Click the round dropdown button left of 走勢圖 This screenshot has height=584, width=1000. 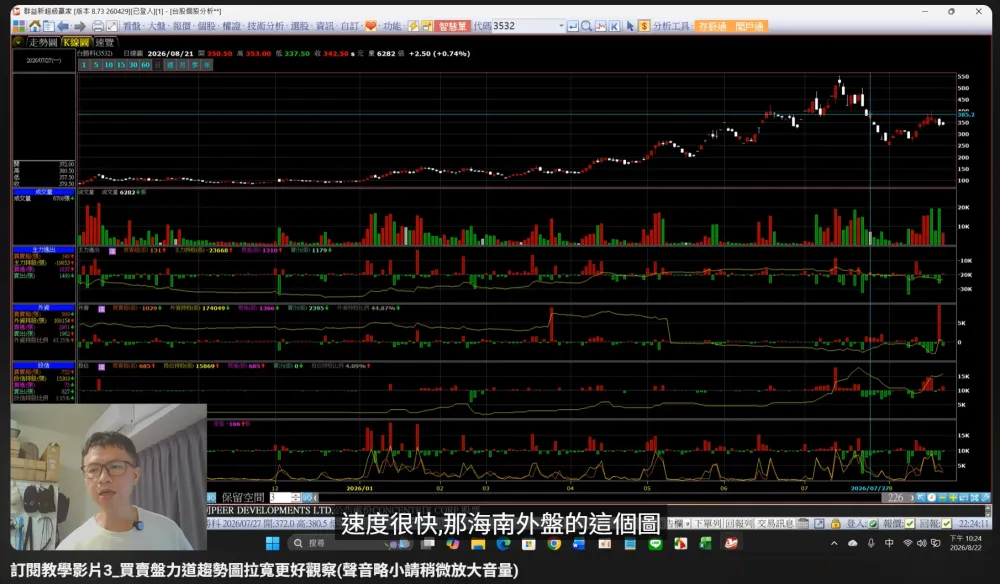click(x=18, y=42)
